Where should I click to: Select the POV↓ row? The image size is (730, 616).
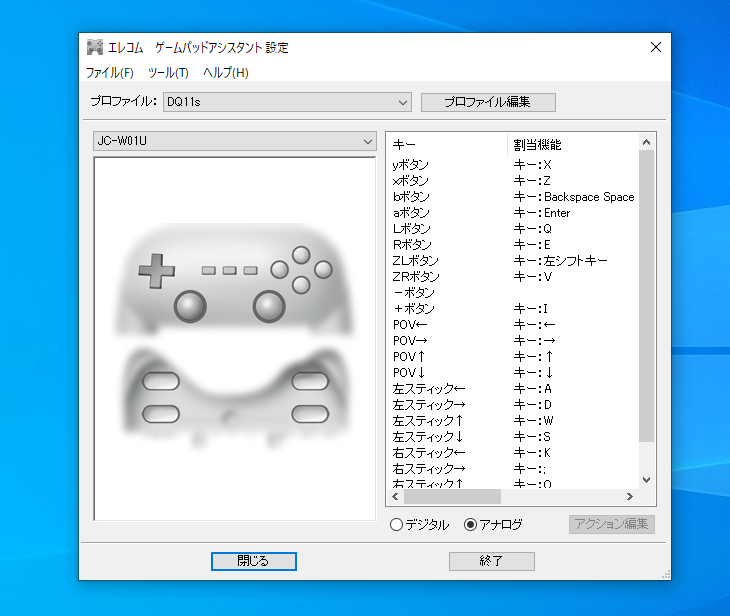click(x=513, y=372)
